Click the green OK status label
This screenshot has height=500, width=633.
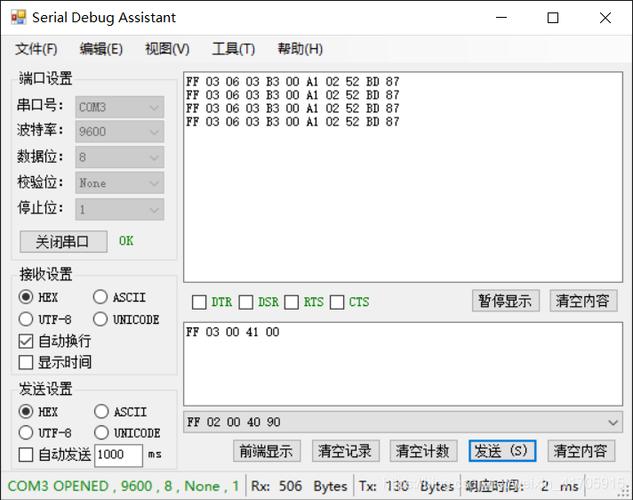[x=126, y=241]
